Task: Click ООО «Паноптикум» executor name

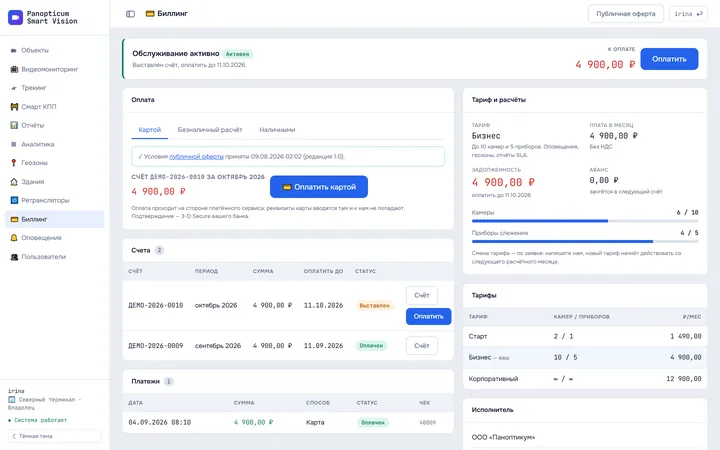Action: (x=503, y=438)
